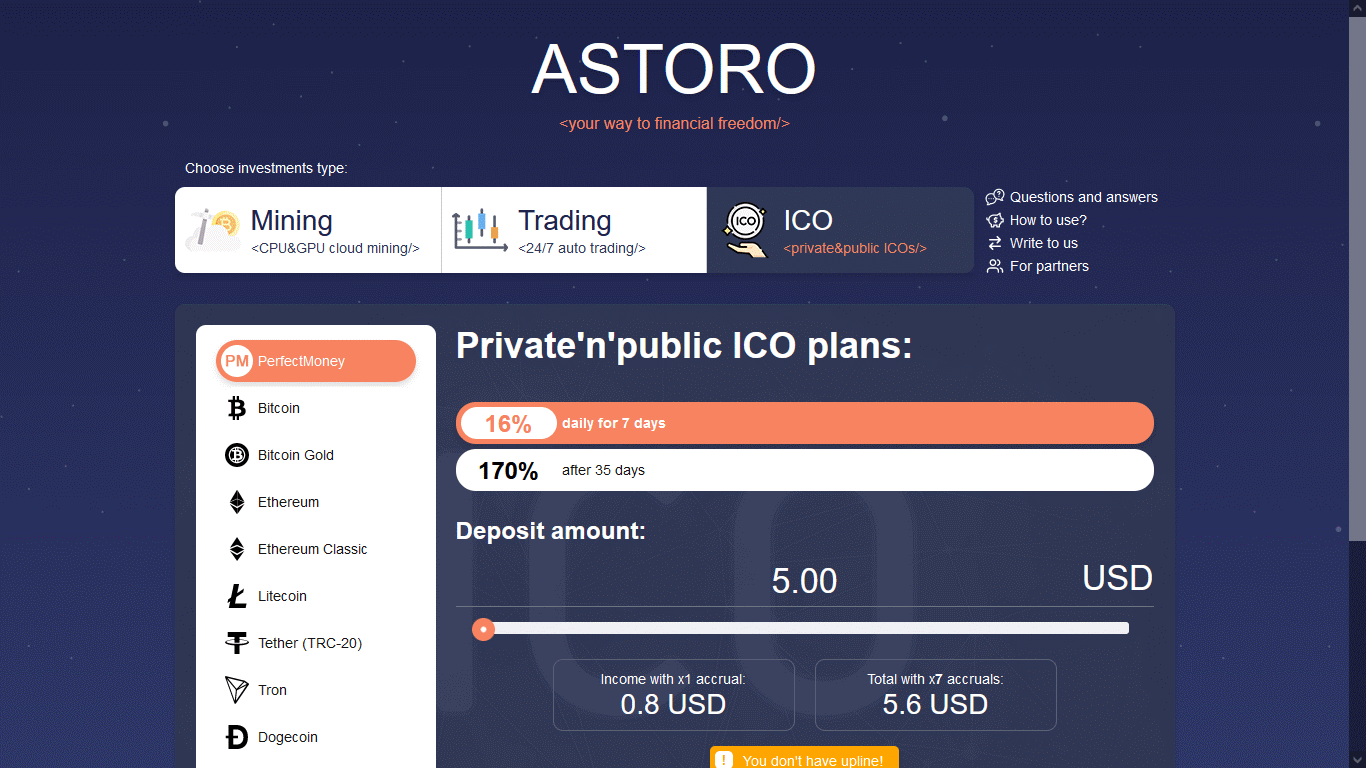Click the Bitcoin Gold coin icon
Screen dimensions: 1366x768
click(x=237, y=455)
